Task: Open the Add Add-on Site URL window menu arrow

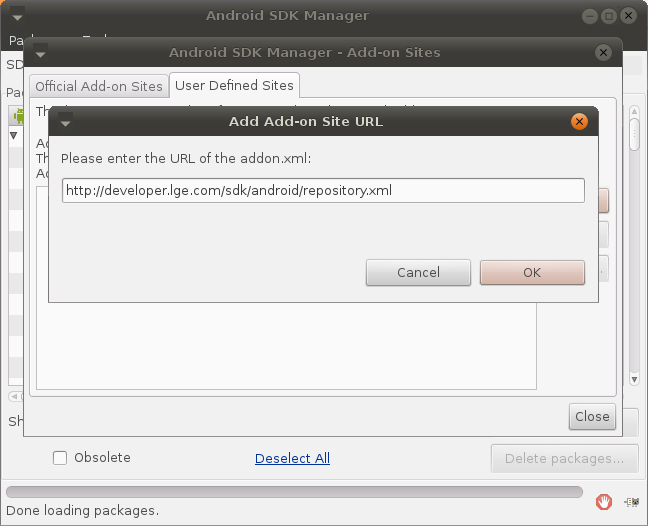Action: 65,121
